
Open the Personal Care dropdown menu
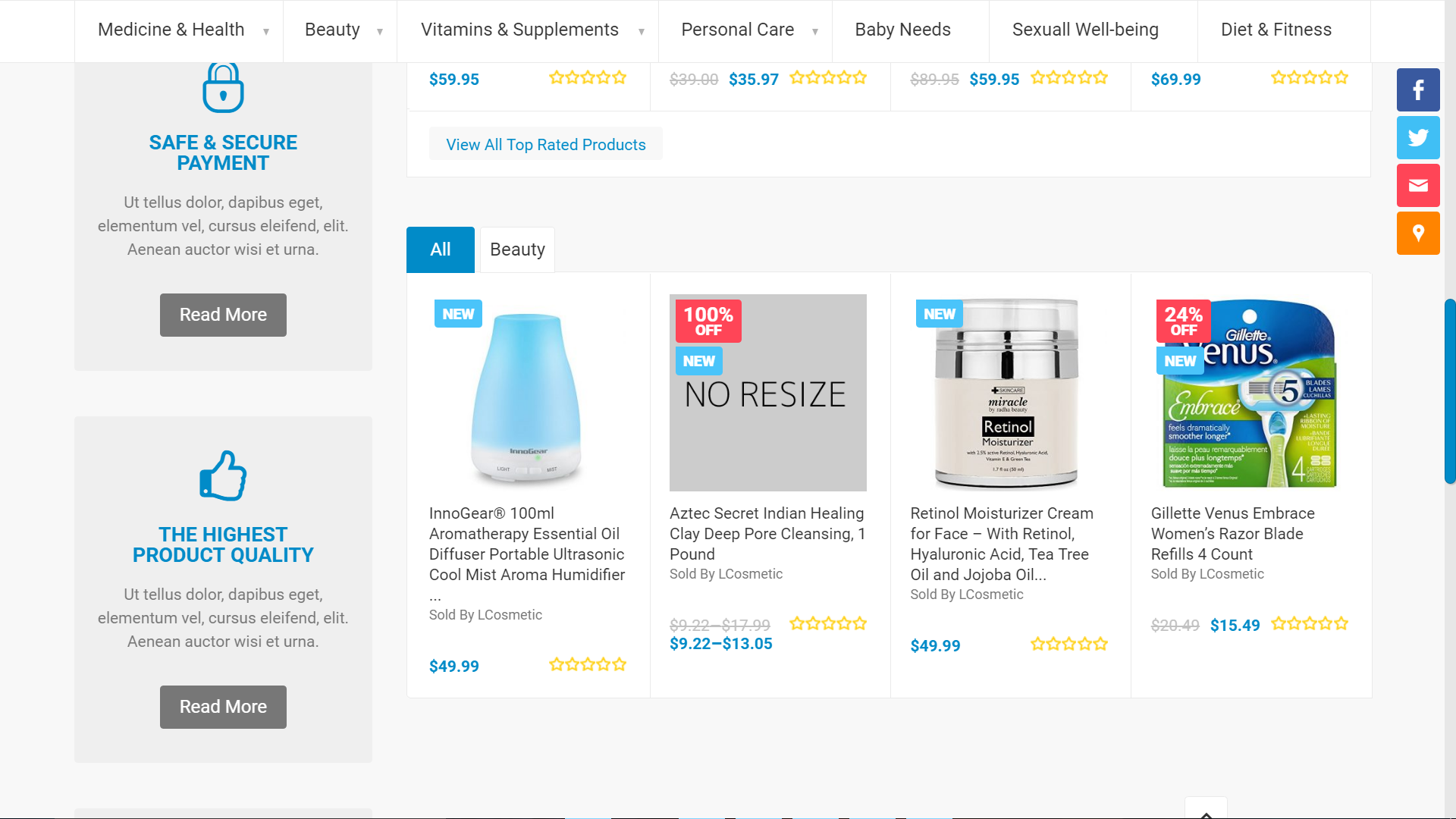tap(814, 31)
